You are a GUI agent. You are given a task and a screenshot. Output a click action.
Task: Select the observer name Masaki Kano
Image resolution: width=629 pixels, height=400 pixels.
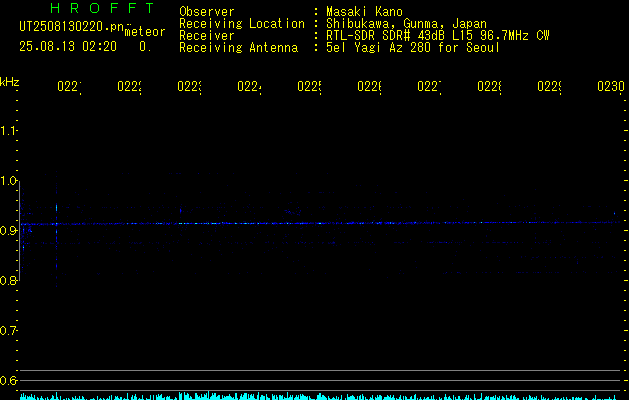coord(364,11)
